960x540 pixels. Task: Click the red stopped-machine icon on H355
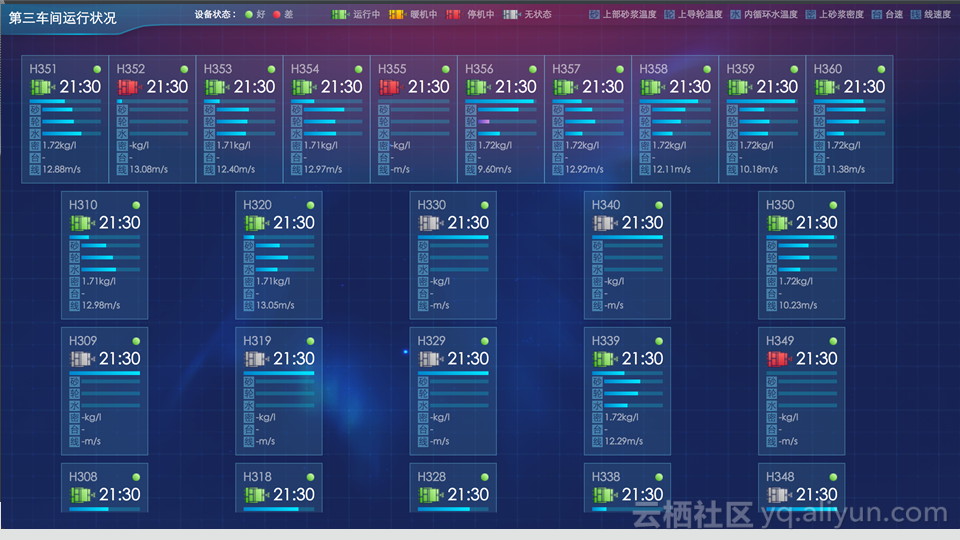tap(390, 88)
